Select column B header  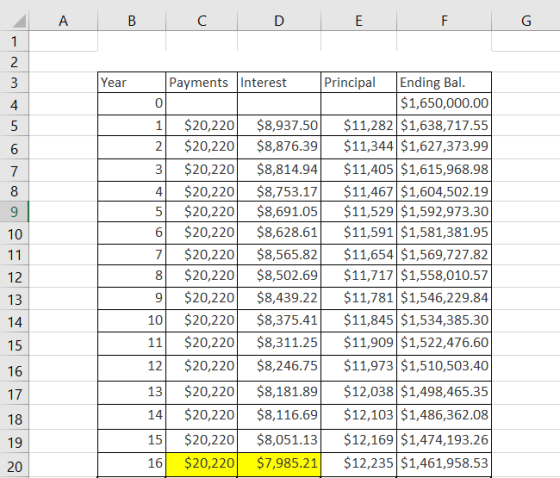132,21
